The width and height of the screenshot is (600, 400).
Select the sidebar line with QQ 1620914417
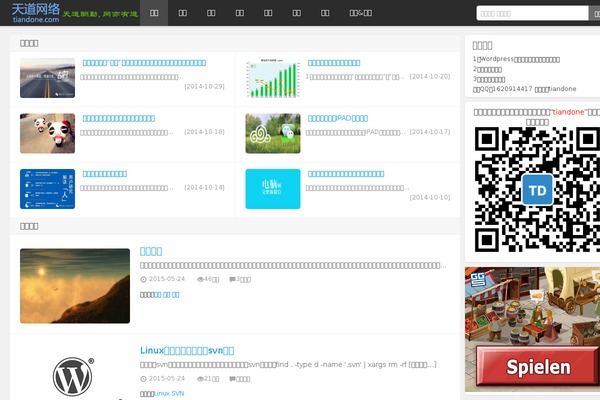coord(524,89)
